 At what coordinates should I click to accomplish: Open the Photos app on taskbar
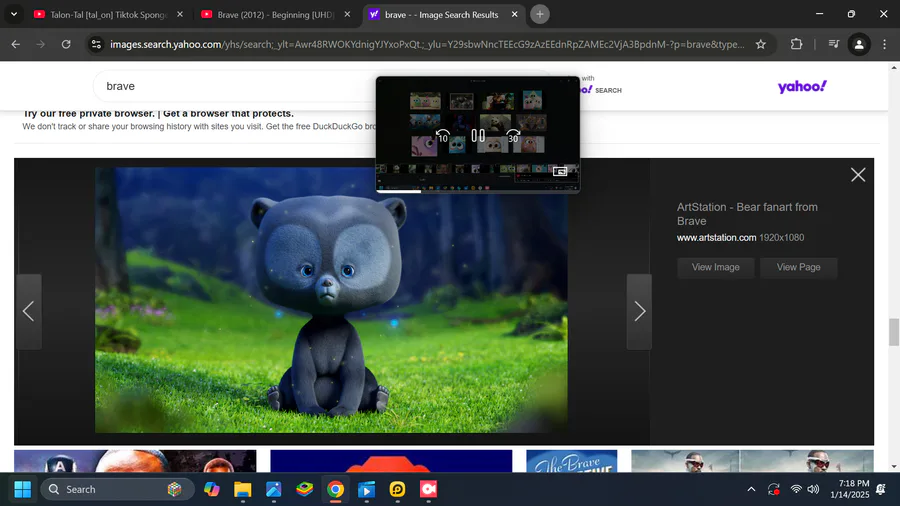coord(274,489)
